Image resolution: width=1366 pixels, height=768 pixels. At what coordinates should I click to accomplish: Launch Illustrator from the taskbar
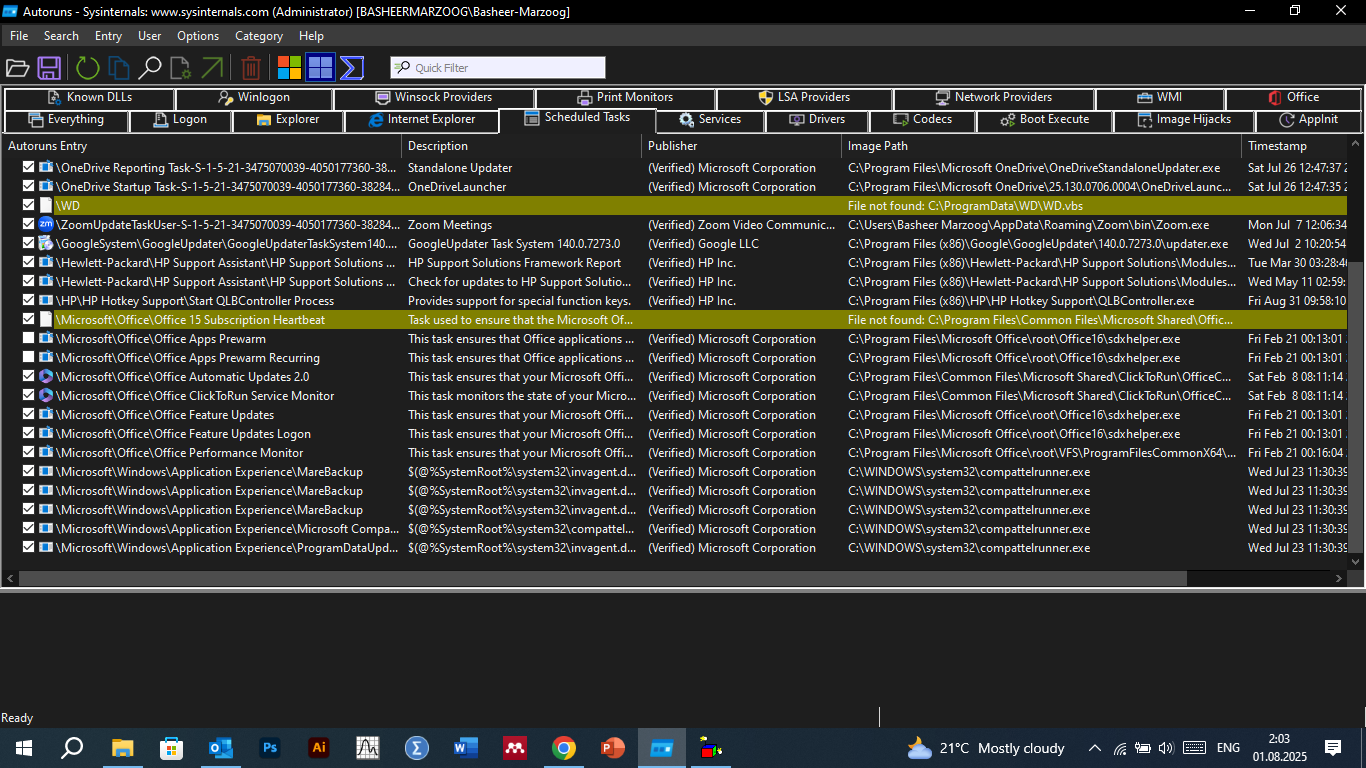click(x=319, y=748)
